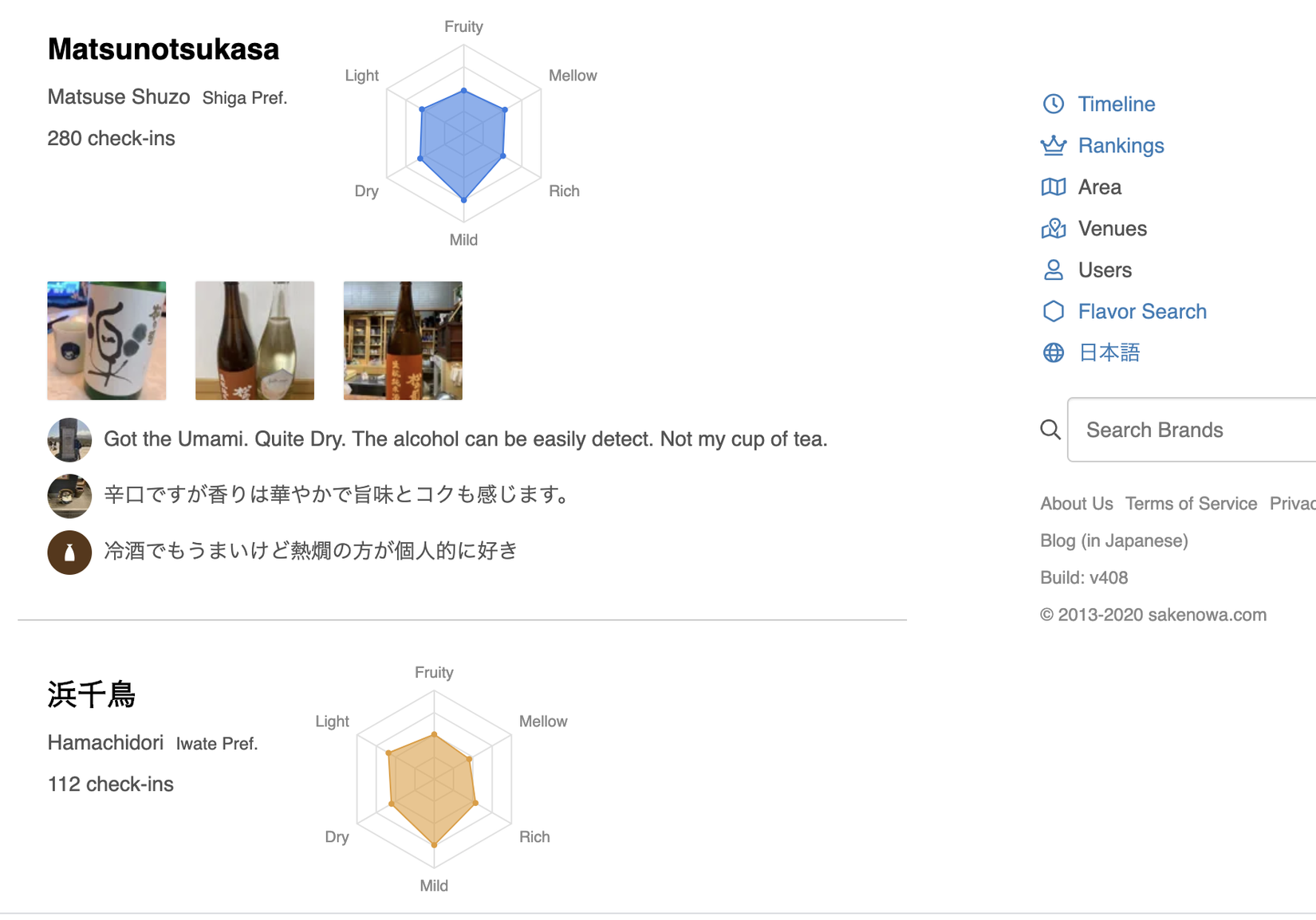This screenshot has width=1316, height=920.
Task: Click the globe language icon
Action: click(x=1053, y=352)
